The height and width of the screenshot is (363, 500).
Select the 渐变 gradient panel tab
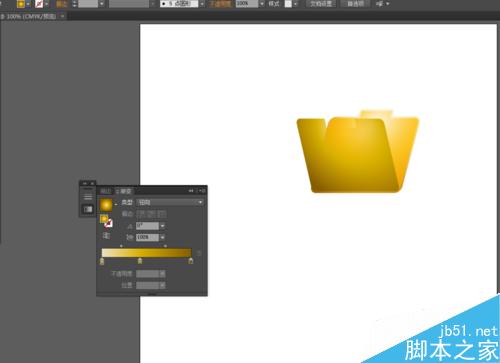[x=124, y=191]
